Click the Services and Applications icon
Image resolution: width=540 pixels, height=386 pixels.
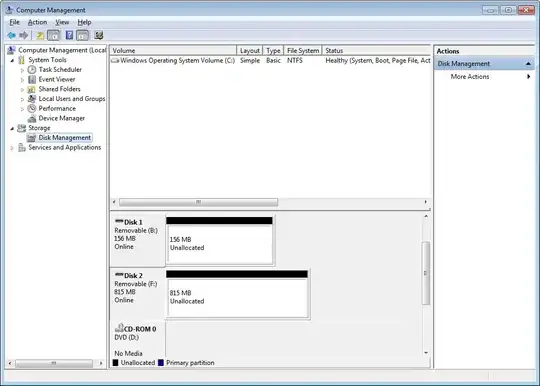22,147
